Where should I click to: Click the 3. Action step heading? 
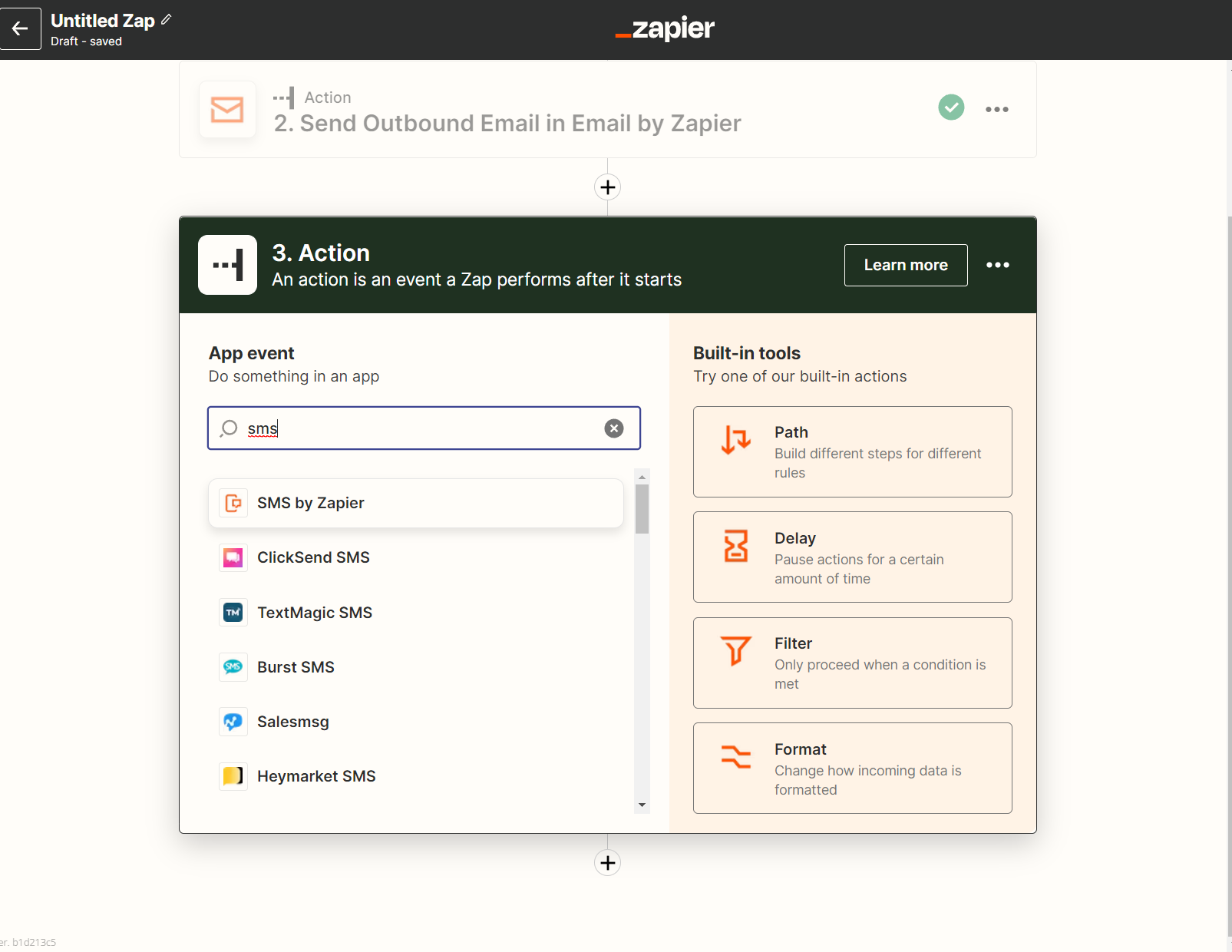[321, 253]
